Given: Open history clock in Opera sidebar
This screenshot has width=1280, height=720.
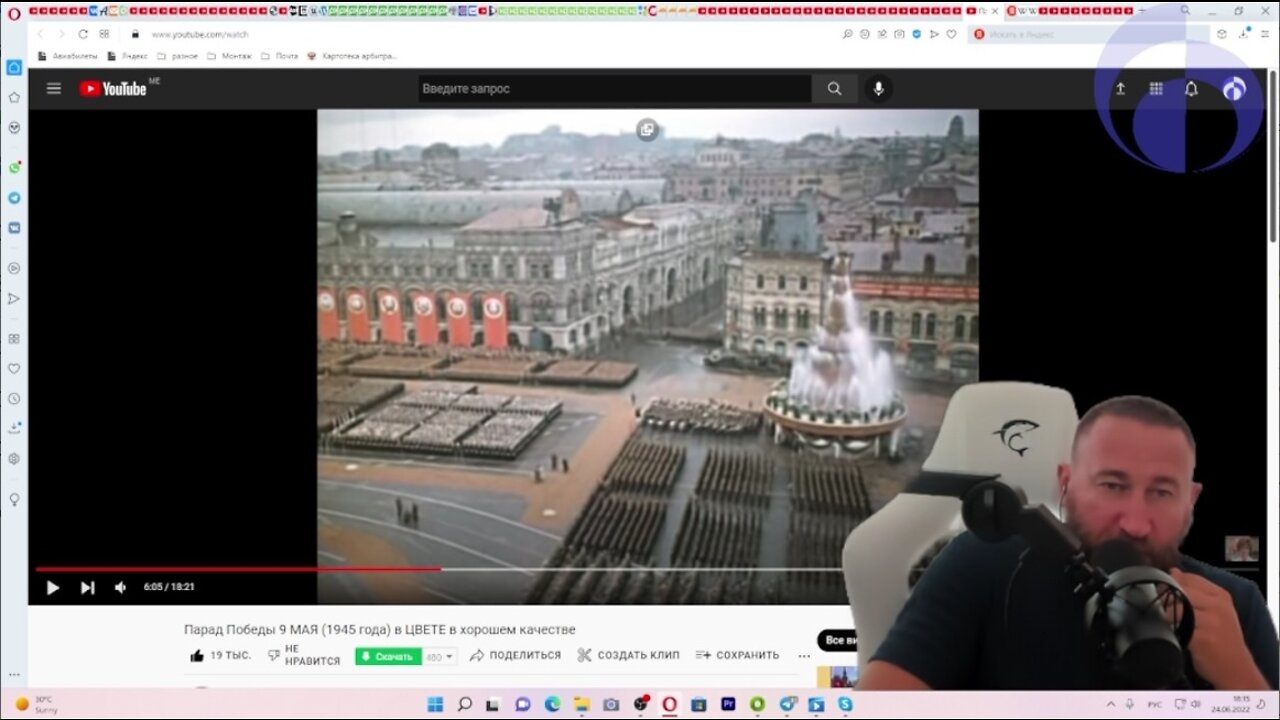Looking at the screenshot, I should [14, 398].
